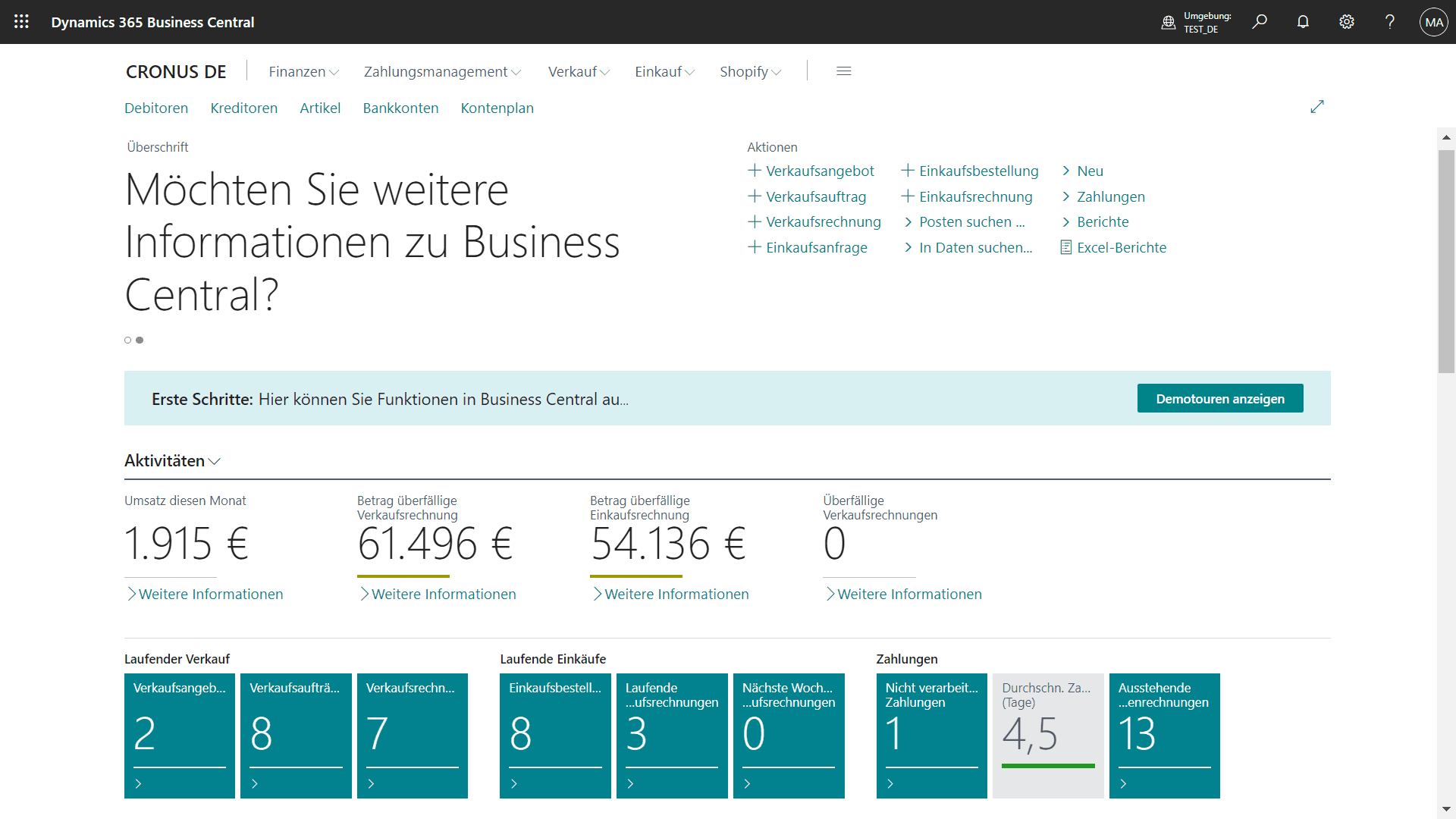Create new Verkaufsrechnung action

(814, 221)
